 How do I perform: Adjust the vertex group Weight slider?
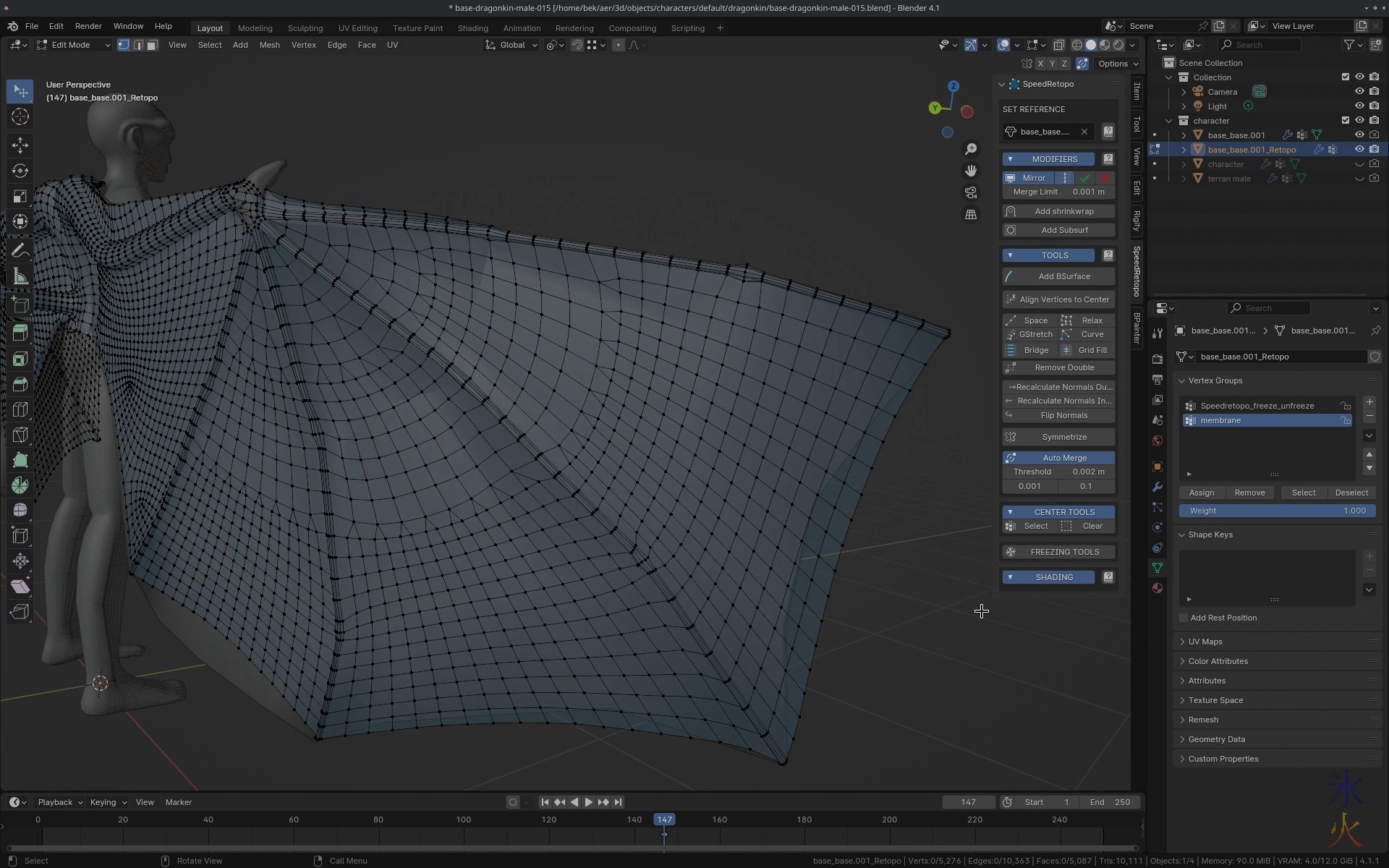tap(1278, 511)
